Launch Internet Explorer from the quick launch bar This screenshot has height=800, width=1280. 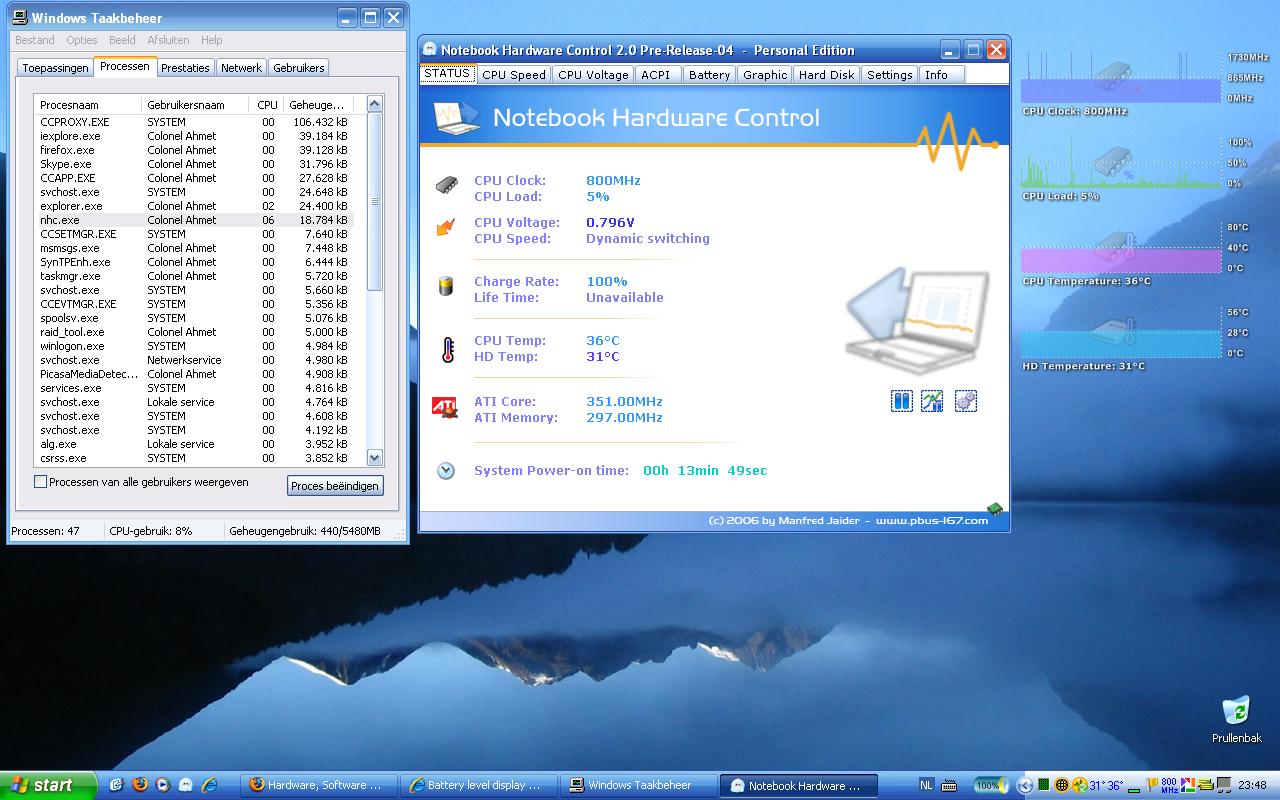click(x=209, y=785)
